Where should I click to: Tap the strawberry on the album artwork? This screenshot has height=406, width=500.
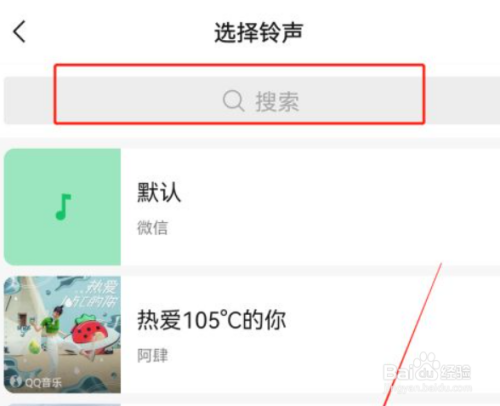point(89,332)
